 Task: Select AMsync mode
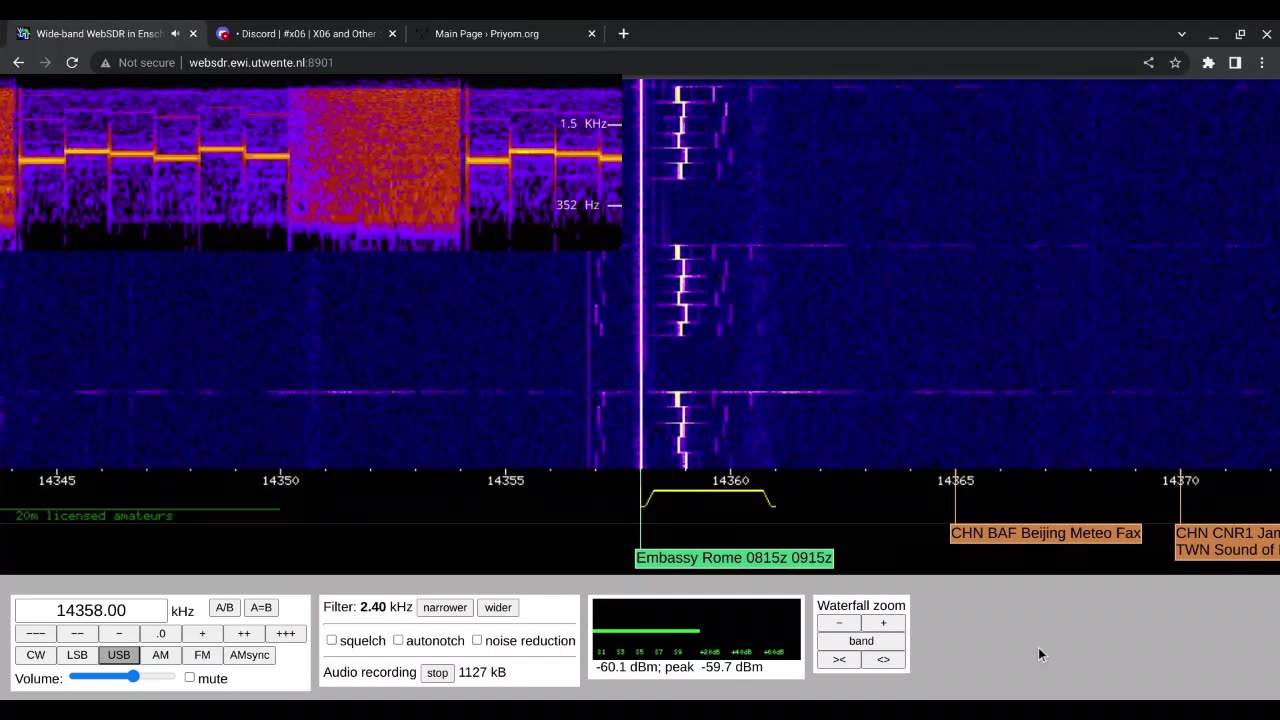(x=249, y=655)
